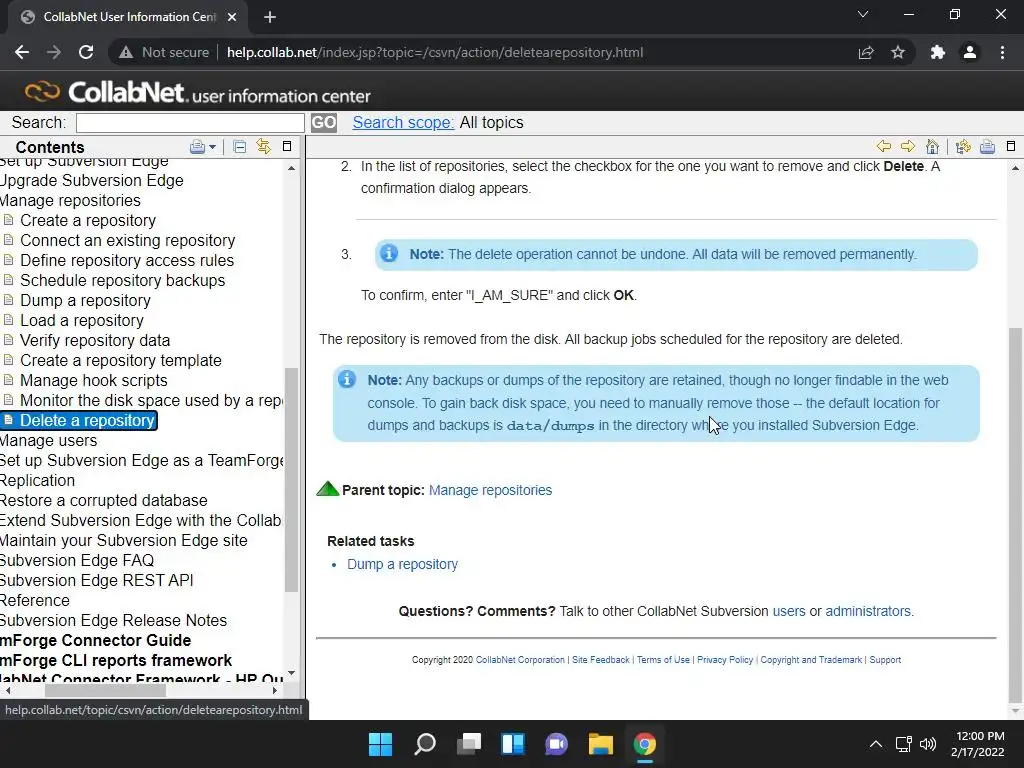Select Delete a repository tree item

click(88, 421)
